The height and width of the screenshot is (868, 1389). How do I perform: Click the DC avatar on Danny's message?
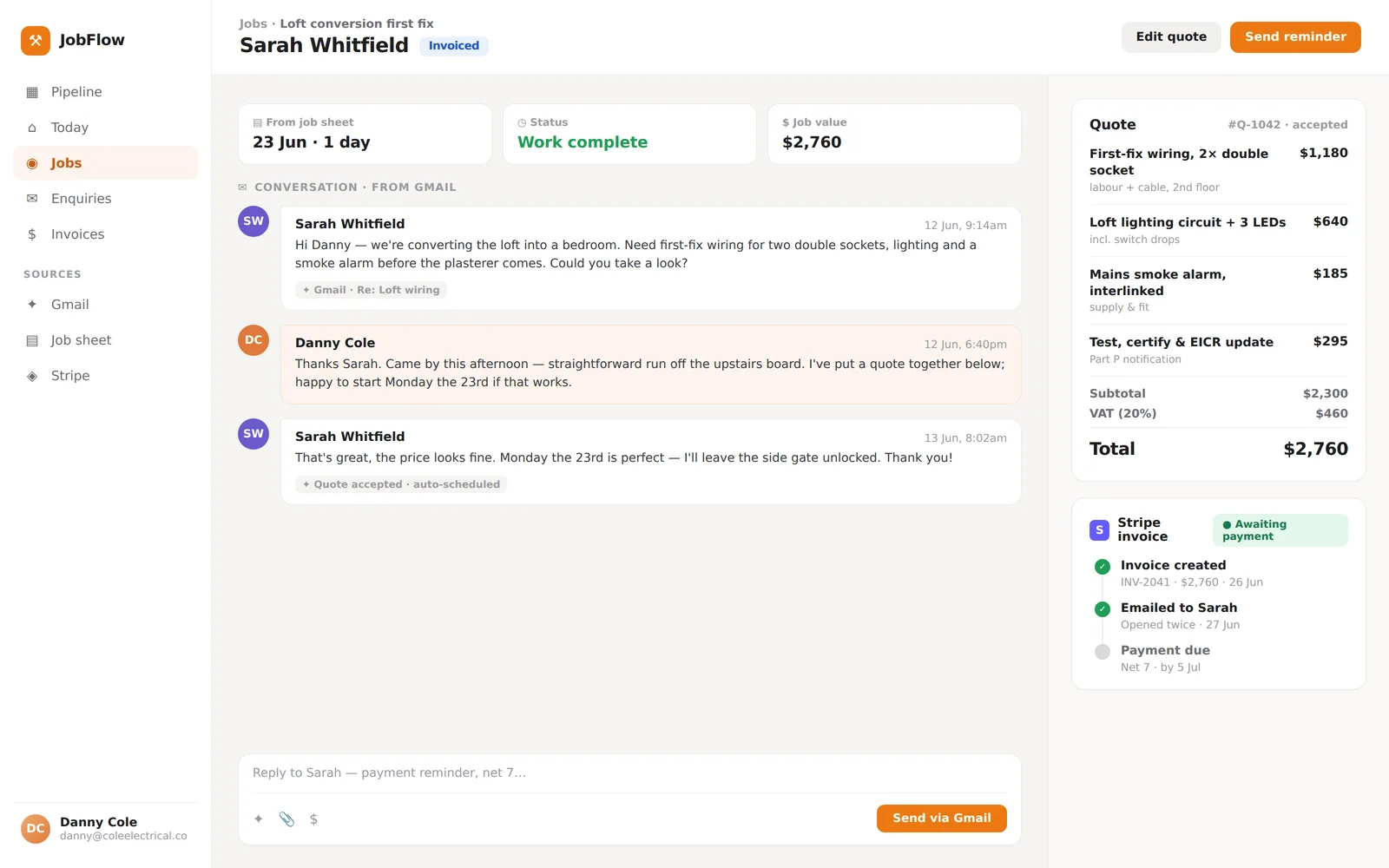tap(253, 340)
